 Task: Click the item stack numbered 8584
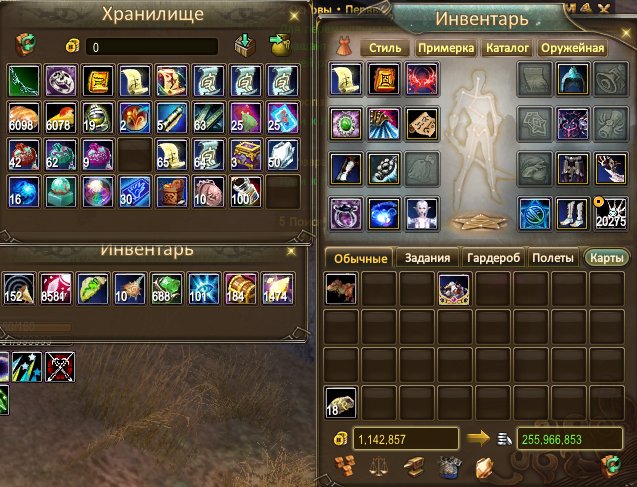(x=56, y=288)
